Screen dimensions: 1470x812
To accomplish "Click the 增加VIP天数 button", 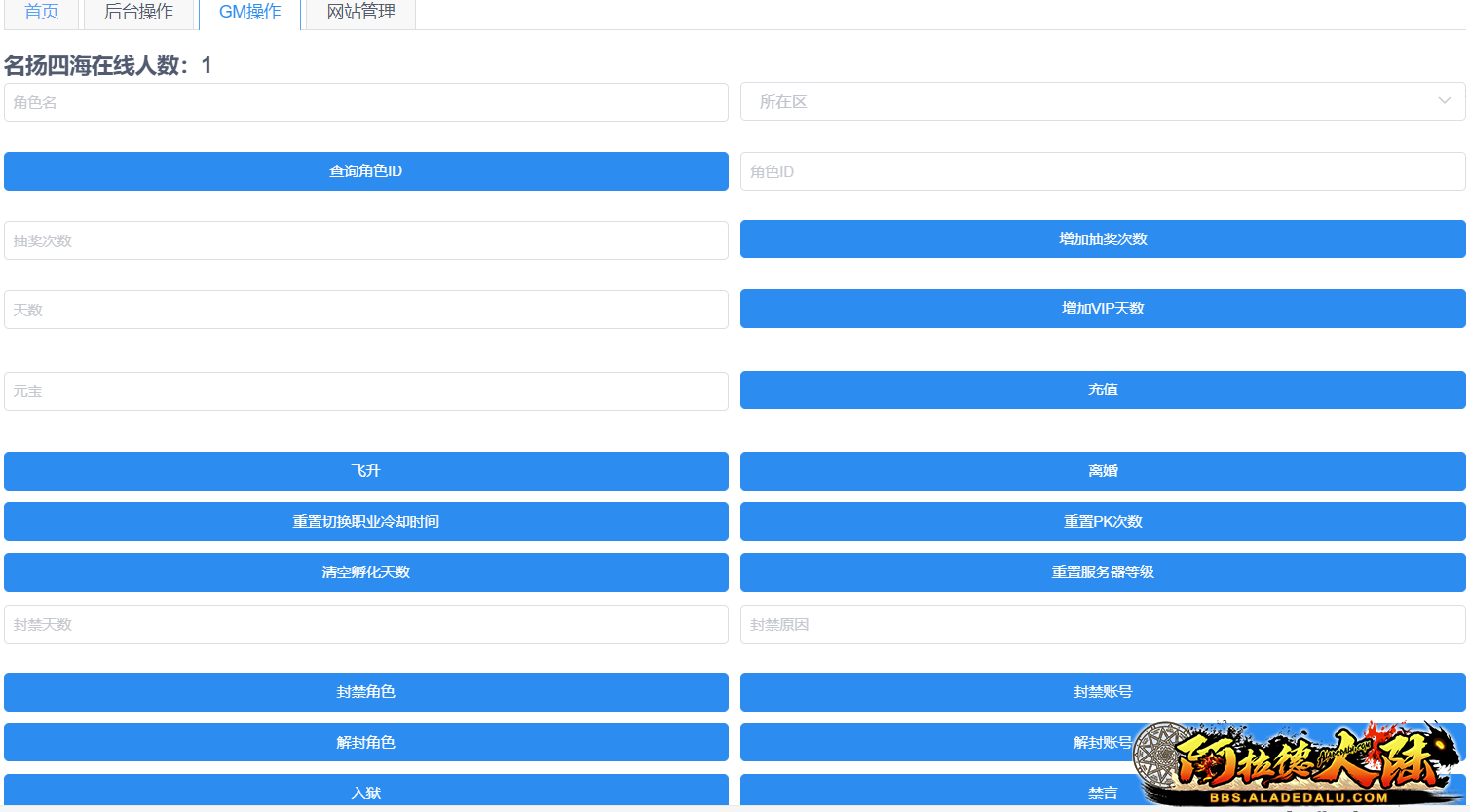I will [x=1102, y=309].
